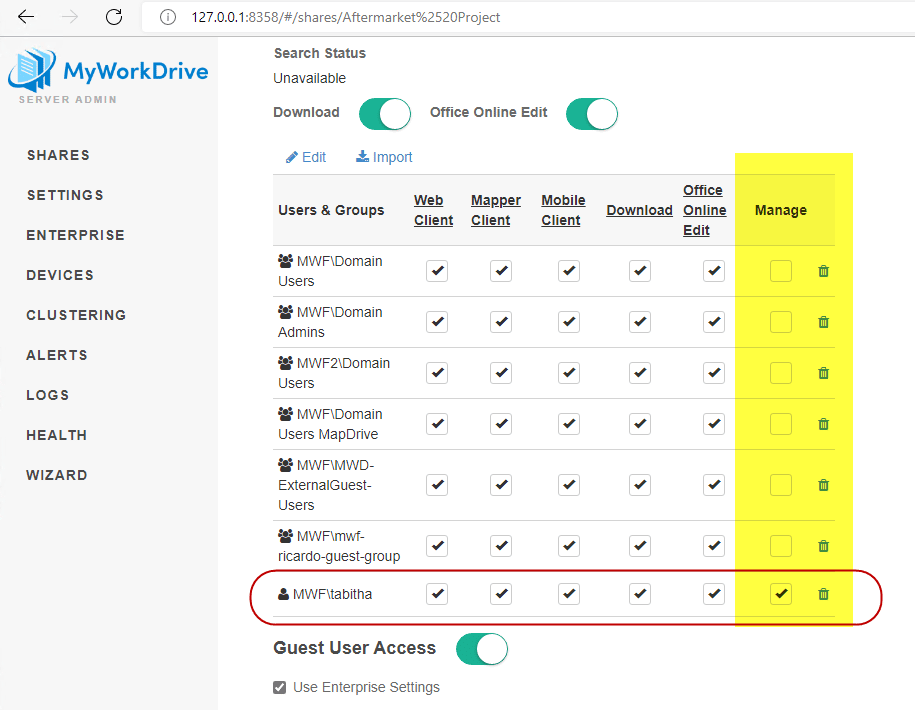The width and height of the screenshot is (915, 710).
Task: Go to the ENTERPRISE section
Action: pos(75,235)
